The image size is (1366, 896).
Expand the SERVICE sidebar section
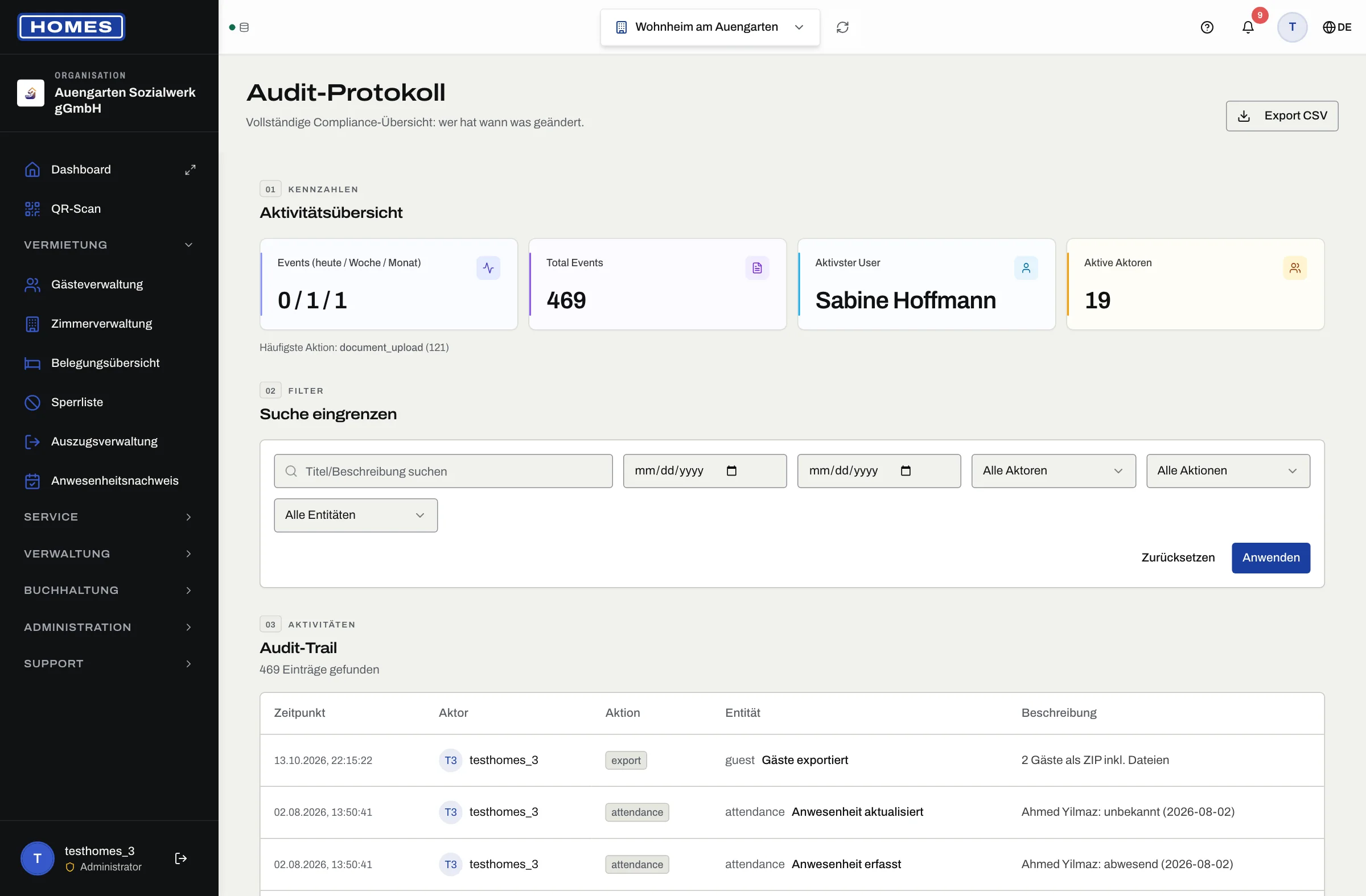[x=109, y=517]
